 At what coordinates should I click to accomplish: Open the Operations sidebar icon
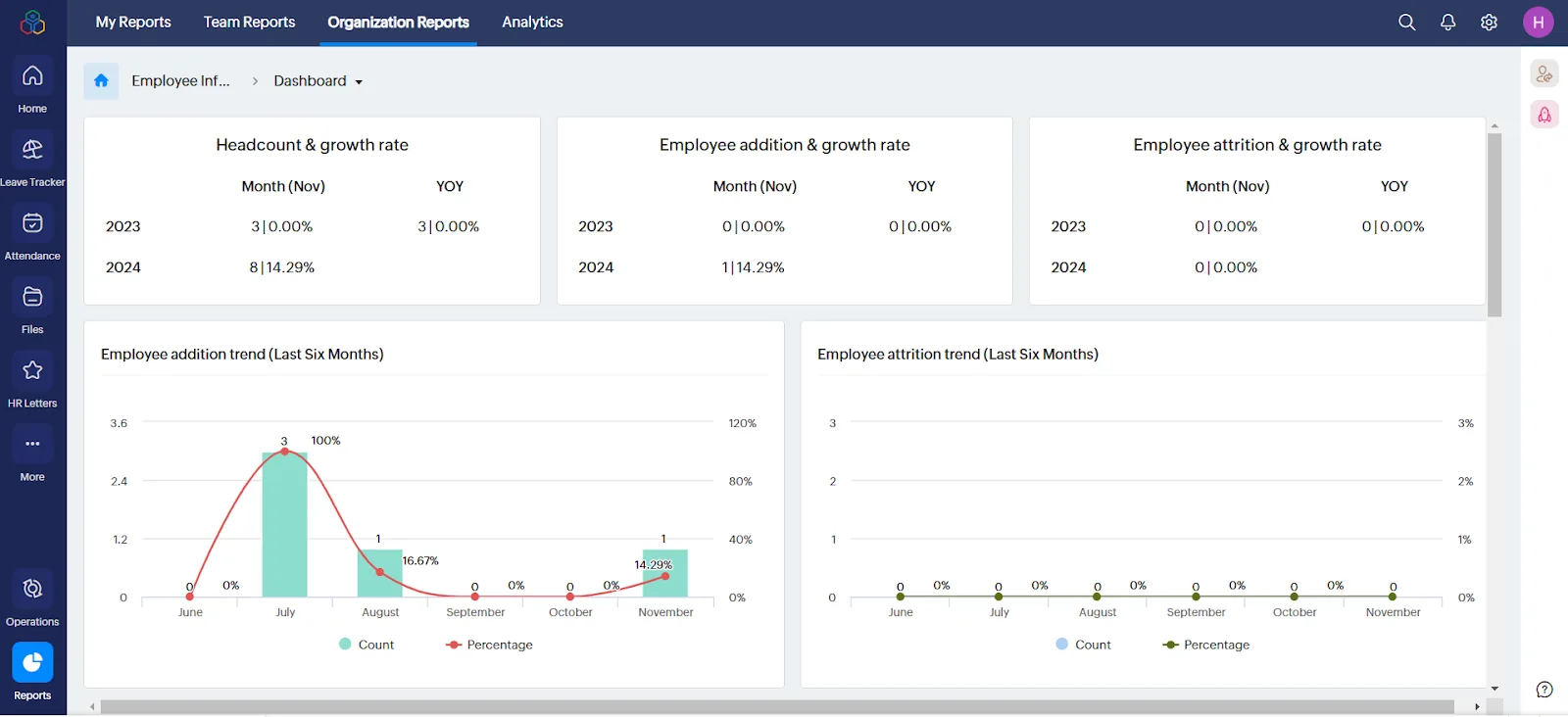pos(32,589)
